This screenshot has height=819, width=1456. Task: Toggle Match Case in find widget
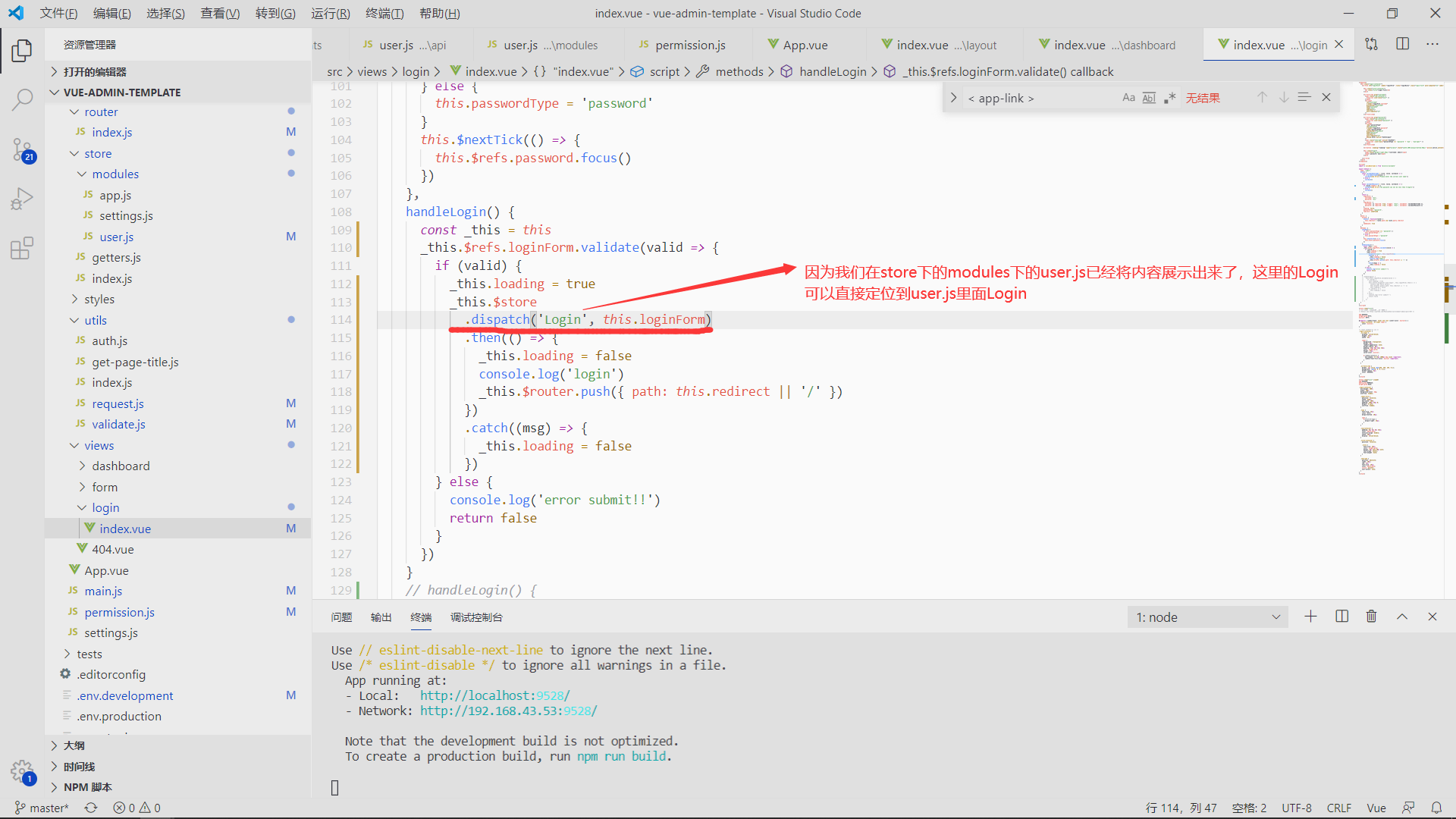(x=1128, y=98)
